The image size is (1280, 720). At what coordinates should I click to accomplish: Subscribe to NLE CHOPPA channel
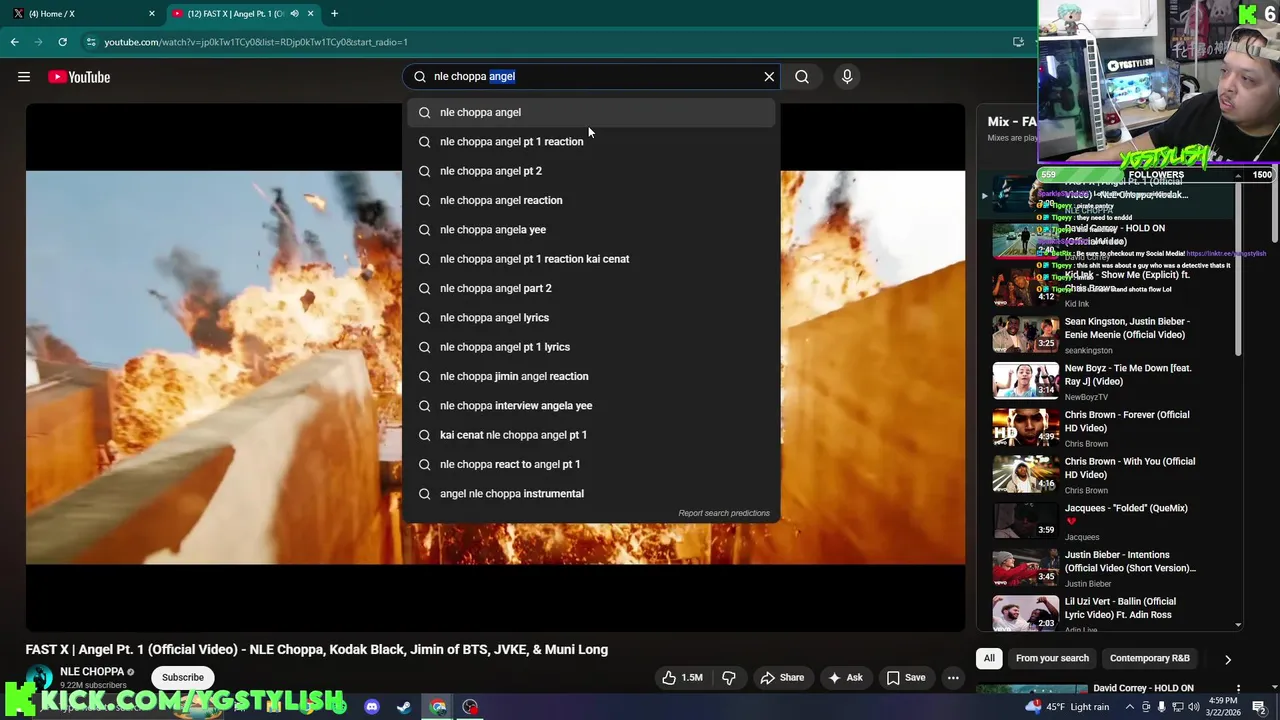coord(183,677)
